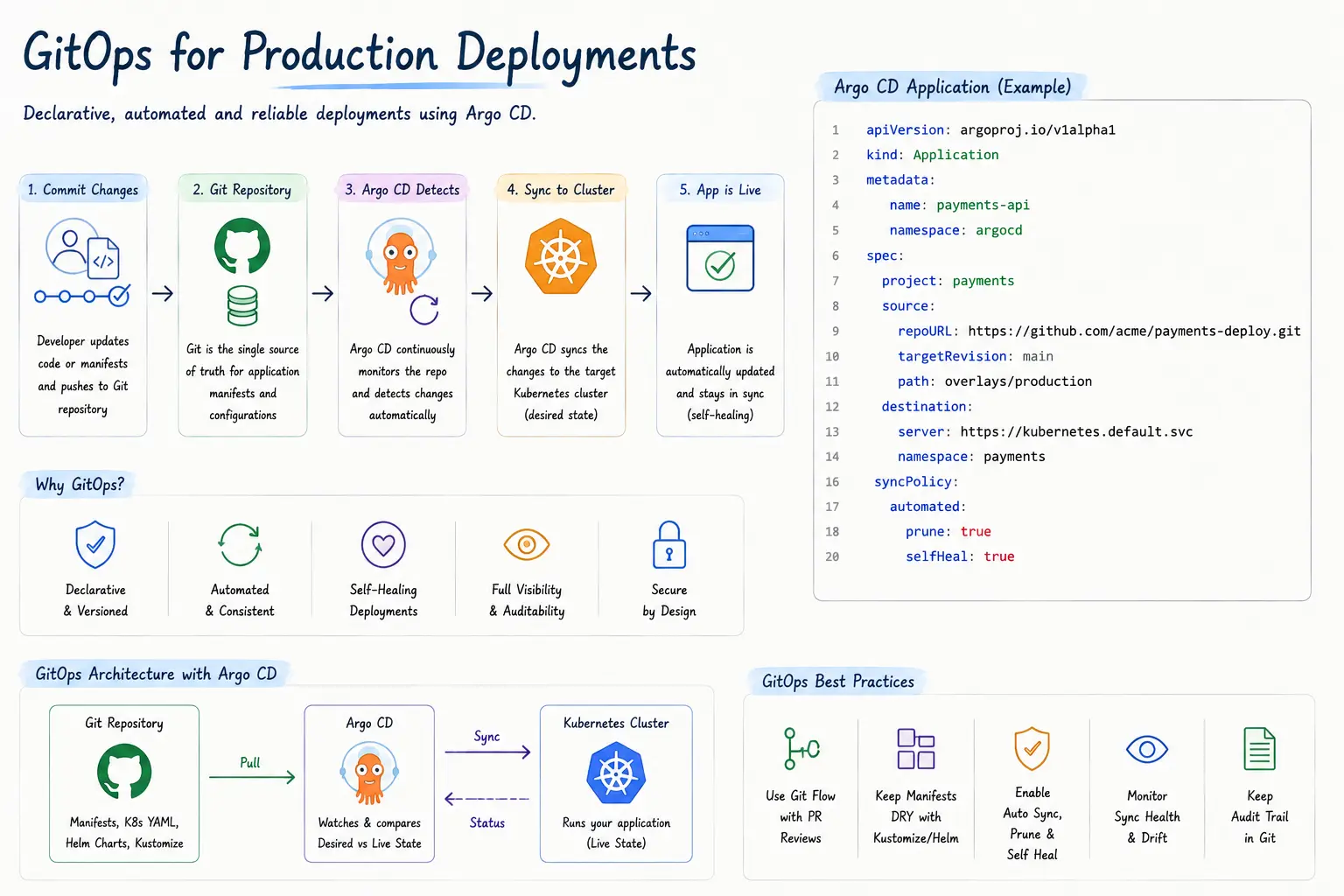The image size is (1344, 896).
Task: Click the GitOps for Production Deployments title
Action: click(x=360, y=54)
